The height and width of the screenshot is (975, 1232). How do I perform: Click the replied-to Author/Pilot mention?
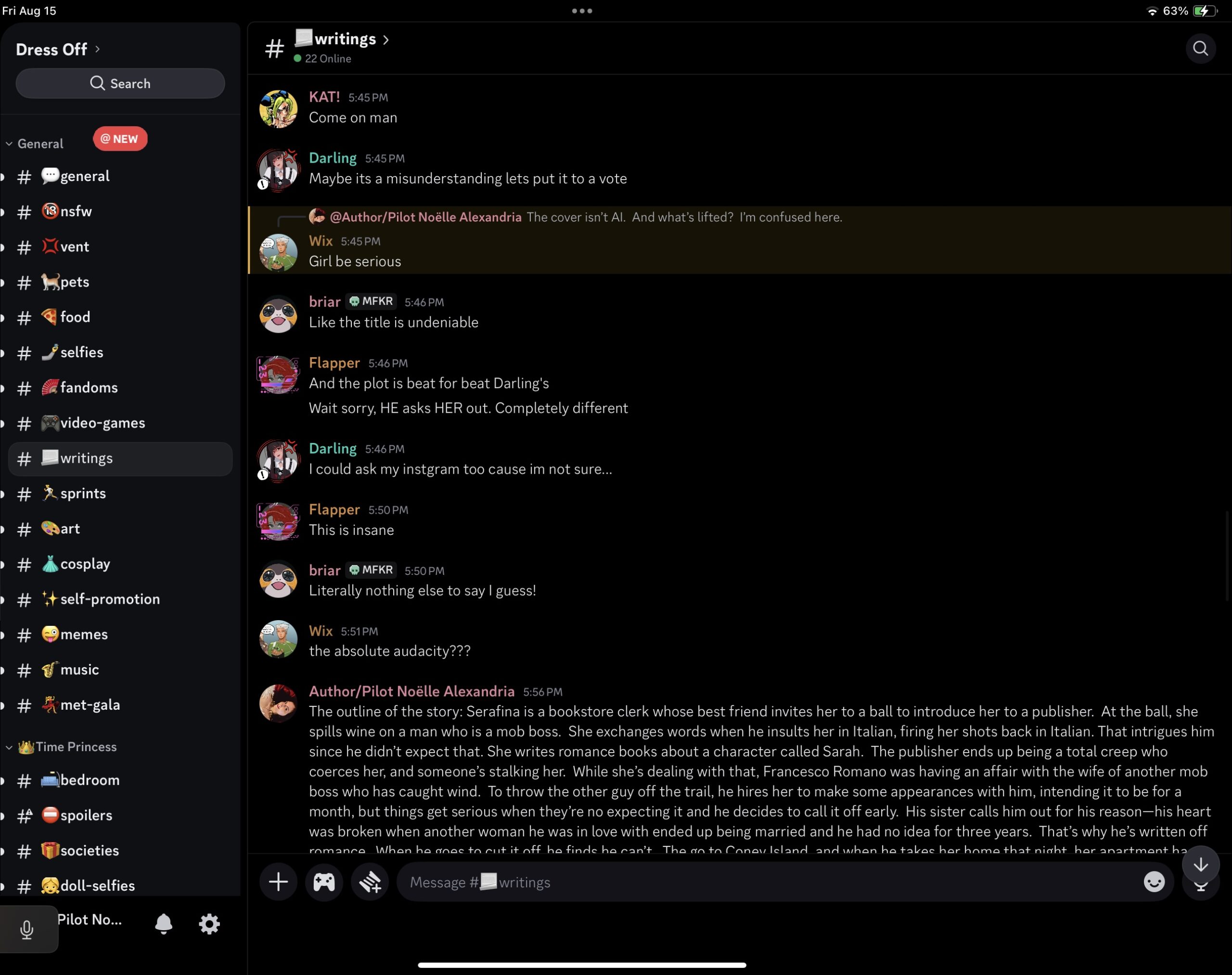[425, 217]
